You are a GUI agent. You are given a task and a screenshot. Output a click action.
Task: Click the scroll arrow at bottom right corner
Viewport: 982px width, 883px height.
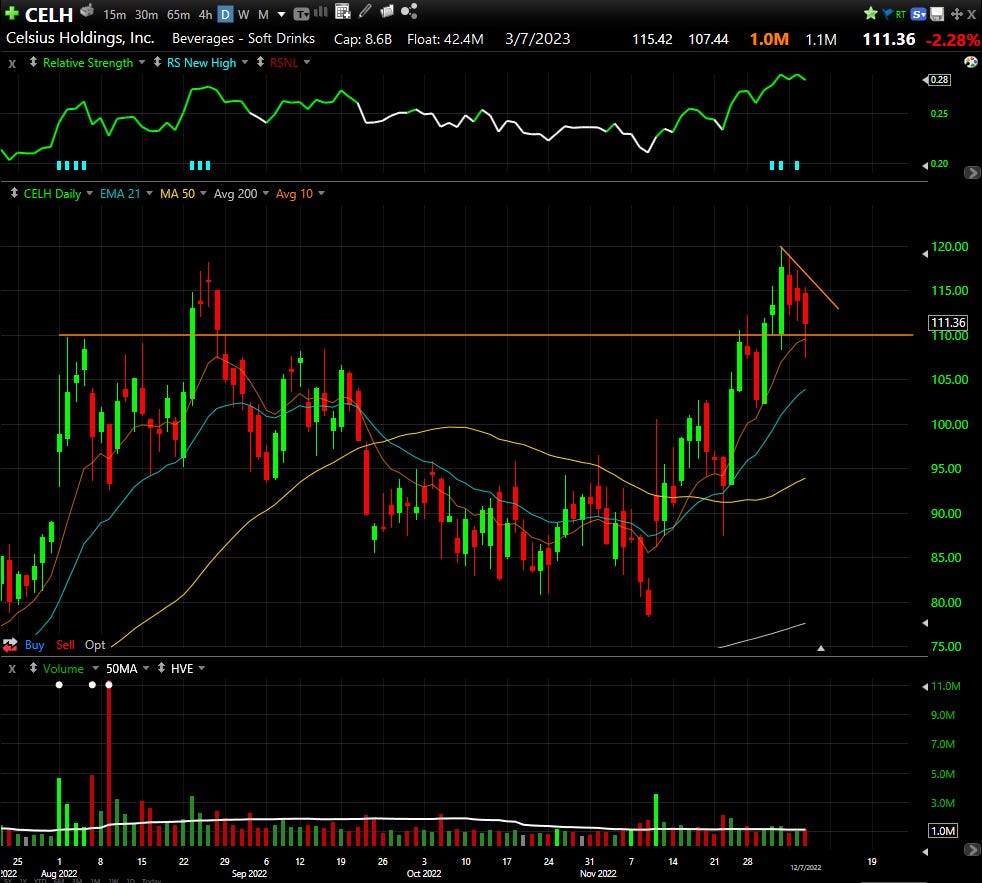pos(972,850)
